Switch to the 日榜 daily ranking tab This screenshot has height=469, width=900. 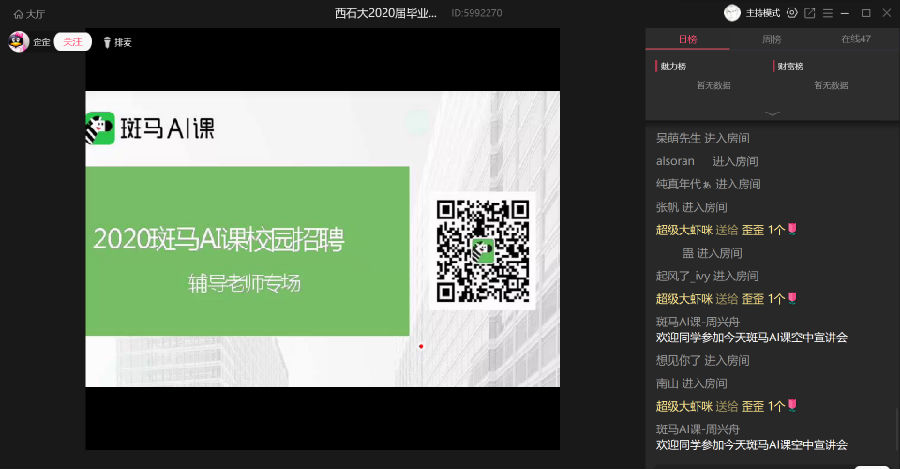point(687,40)
